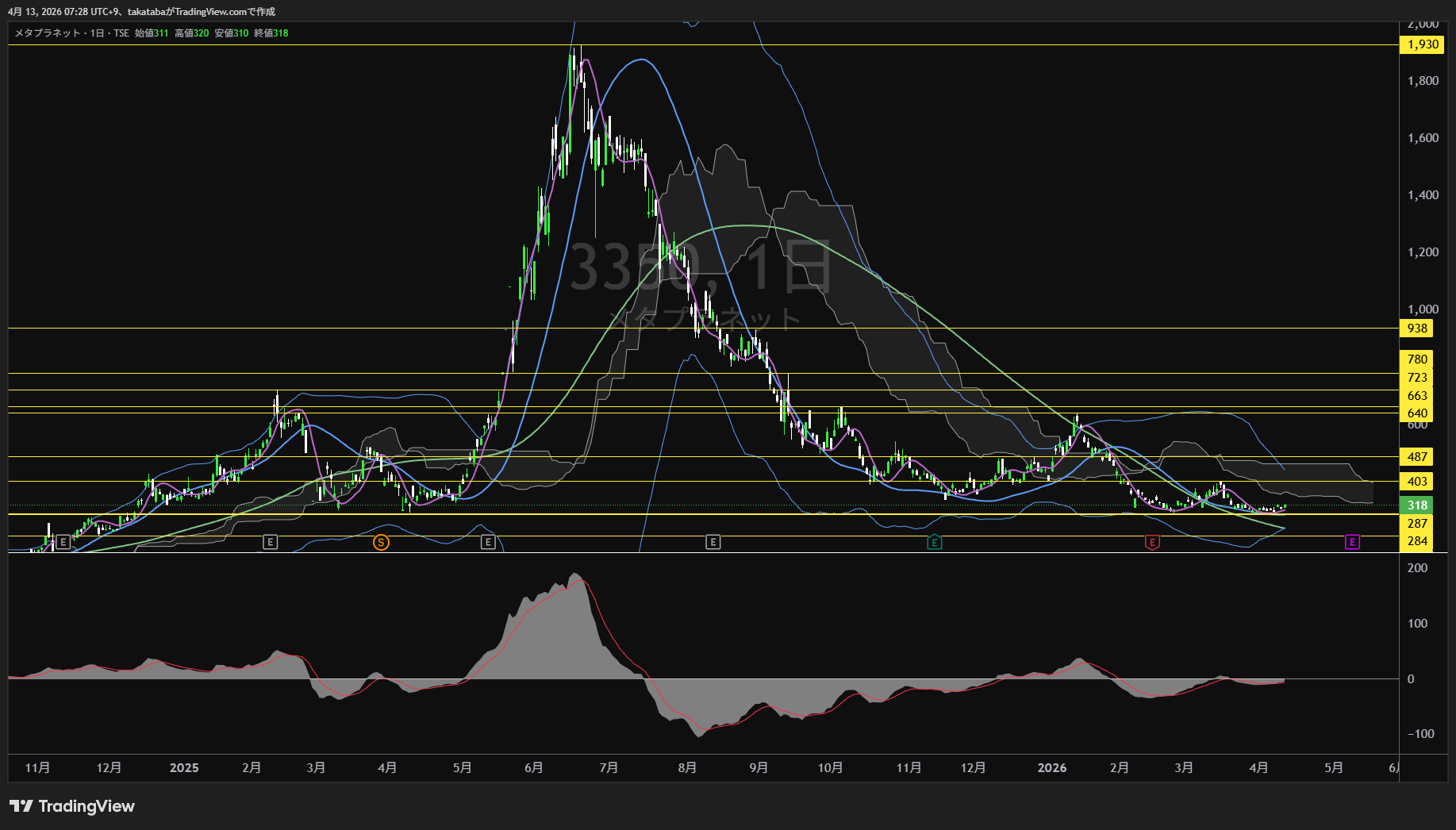Click the TradingView logo
Image resolution: width=1456 pixels, height=830 pixels.
pos(72,806)
